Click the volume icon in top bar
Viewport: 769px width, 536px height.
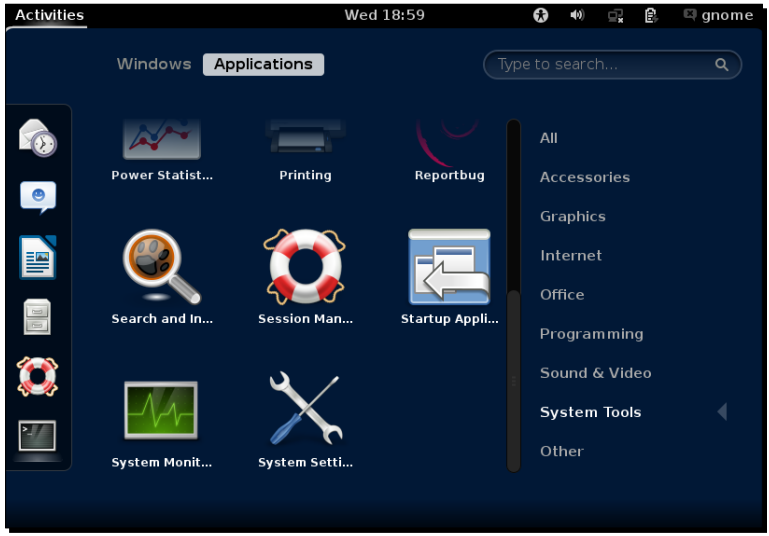[577, 15]
